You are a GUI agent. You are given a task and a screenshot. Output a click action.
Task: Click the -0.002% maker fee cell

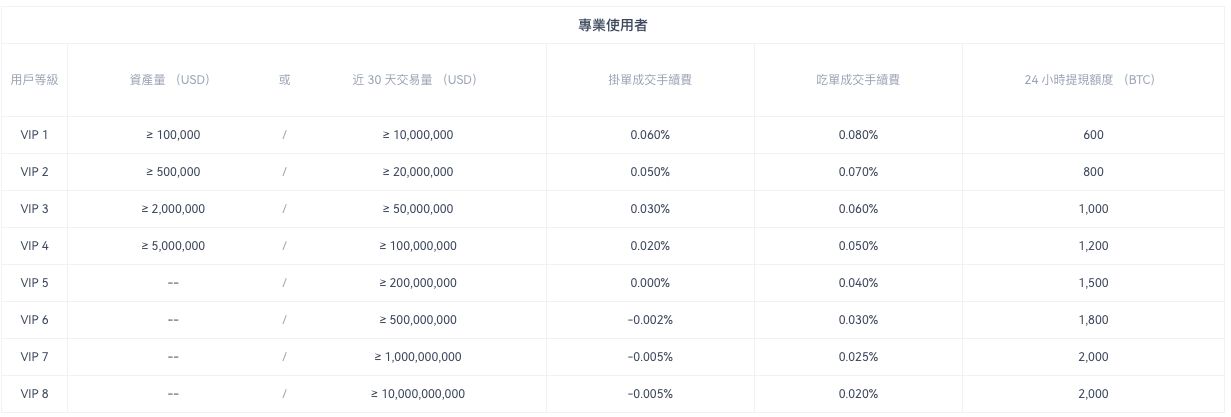tap(650, 320)
